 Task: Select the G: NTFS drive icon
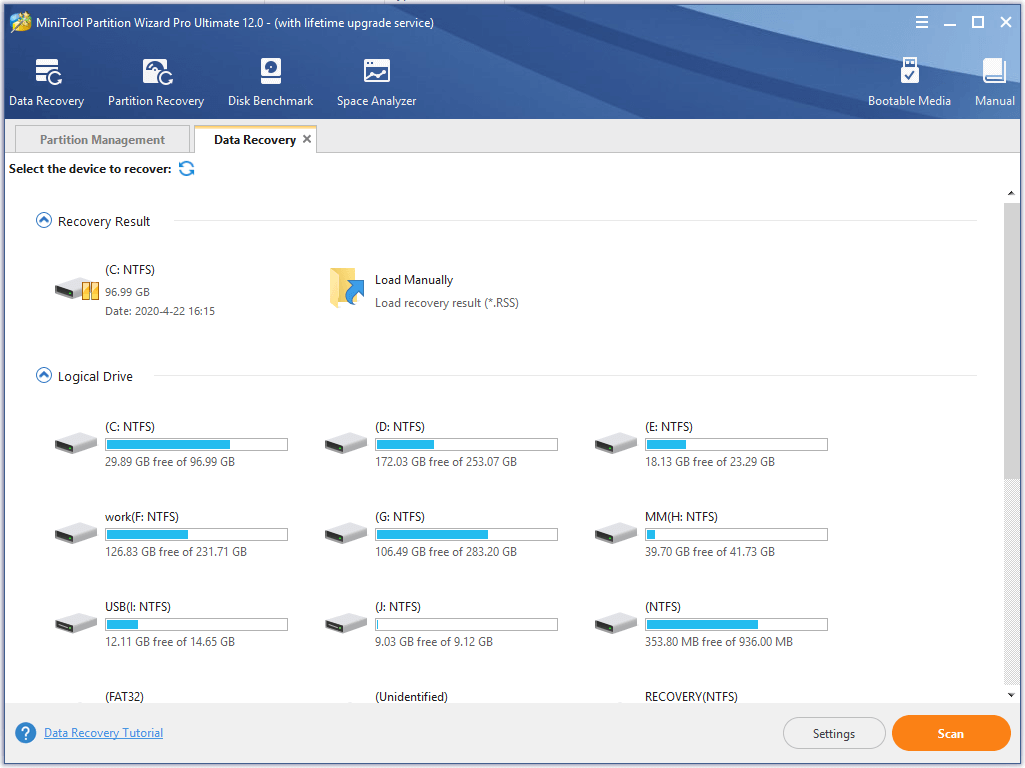[346, 533]
